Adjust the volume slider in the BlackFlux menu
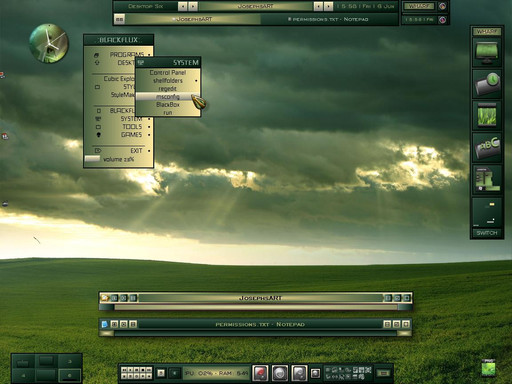This screenshot has width=512, height=384. click(92, 159)
